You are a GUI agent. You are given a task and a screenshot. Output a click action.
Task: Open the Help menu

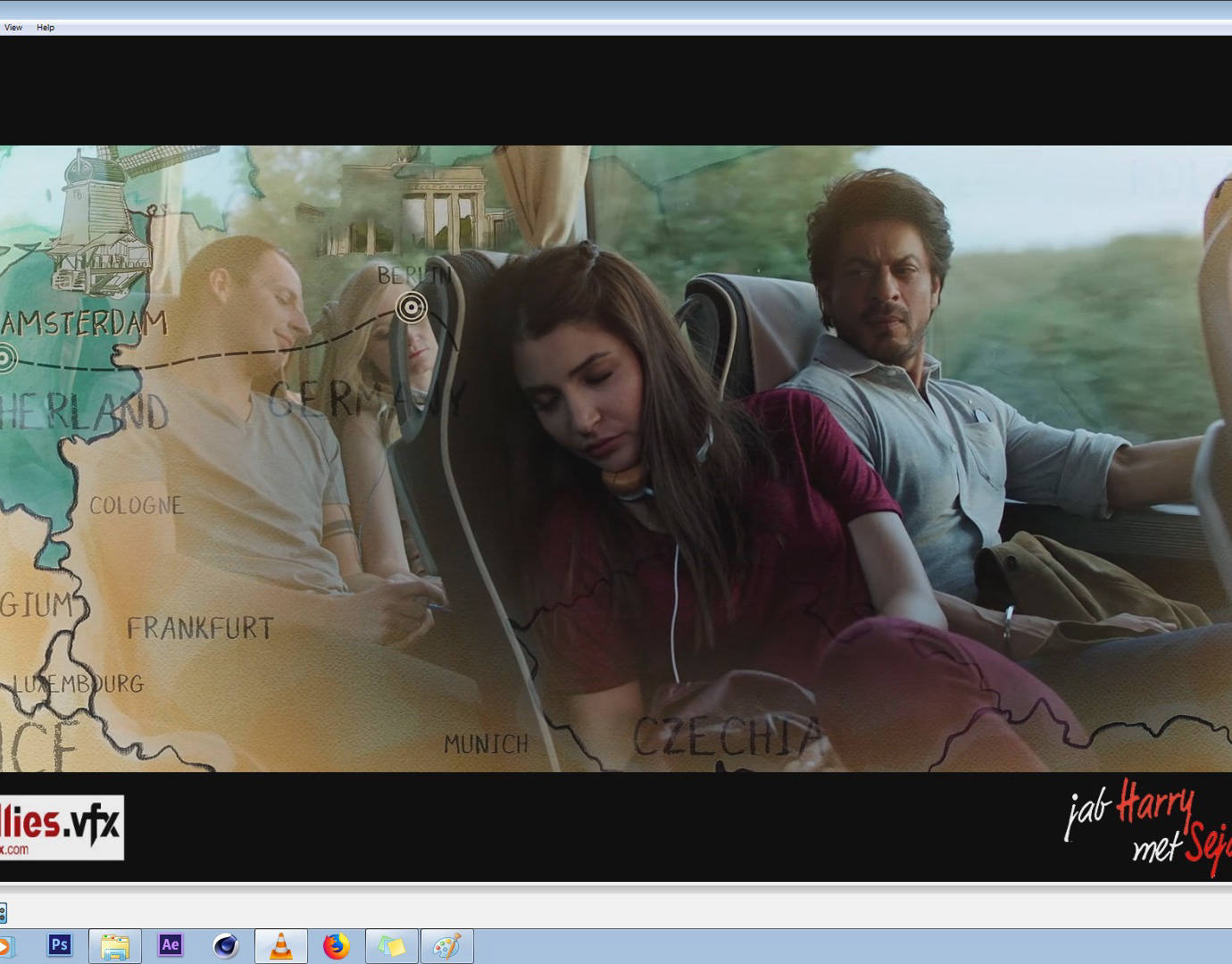[46, 28]
